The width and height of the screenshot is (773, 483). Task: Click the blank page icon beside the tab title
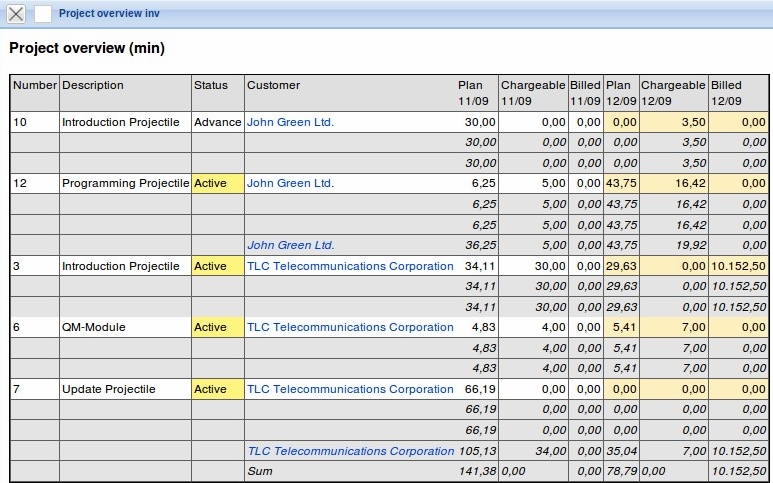(x=43, y=14)
